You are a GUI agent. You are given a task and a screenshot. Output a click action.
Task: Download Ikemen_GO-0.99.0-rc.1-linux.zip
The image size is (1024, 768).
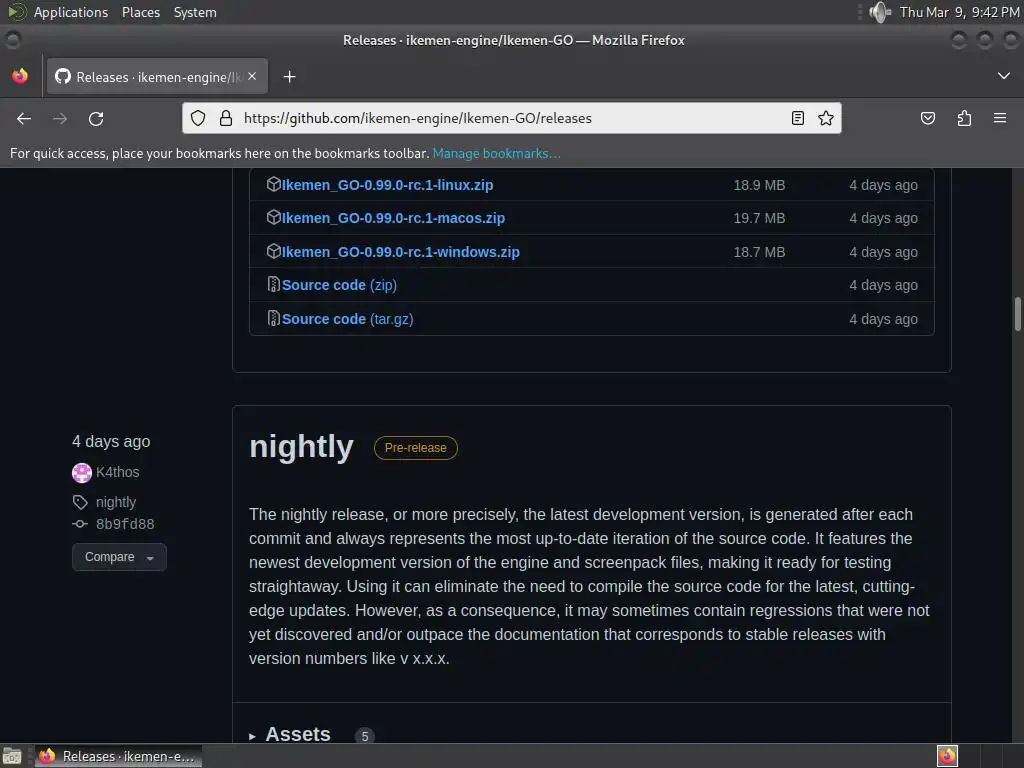(387, 185)
